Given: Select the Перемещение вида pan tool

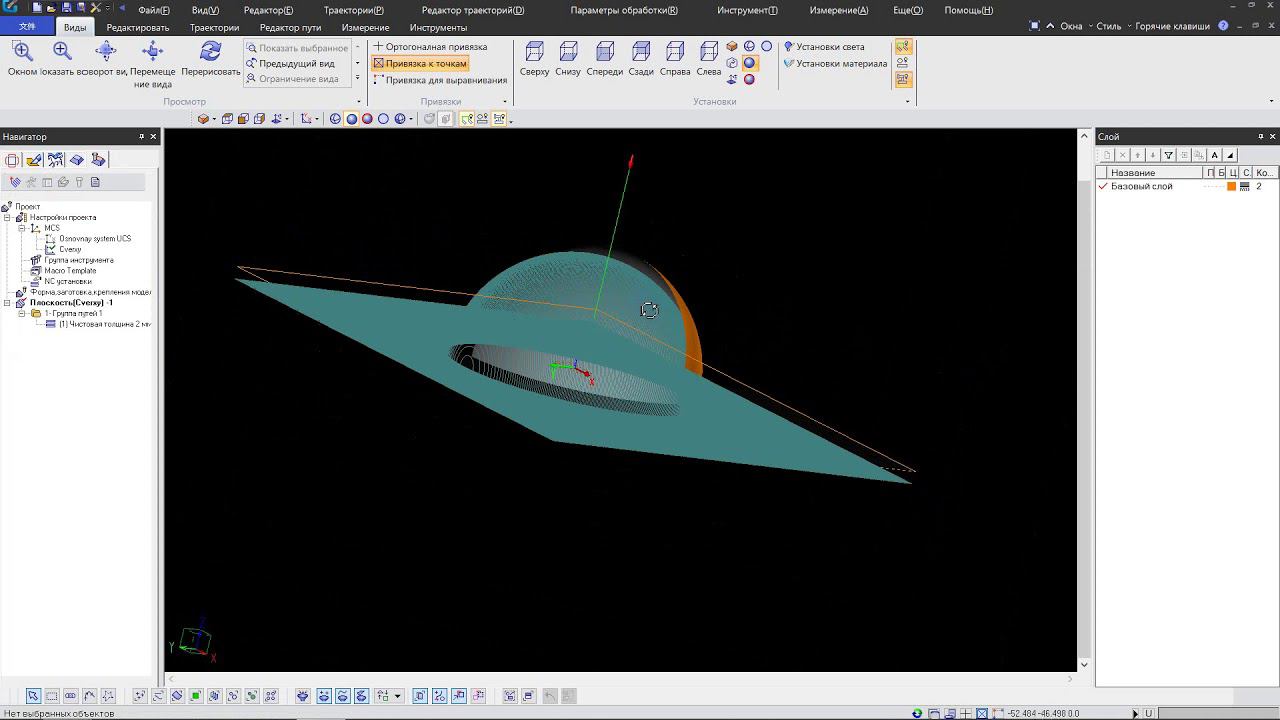Looking at the screenshot, I should (152, 52).
